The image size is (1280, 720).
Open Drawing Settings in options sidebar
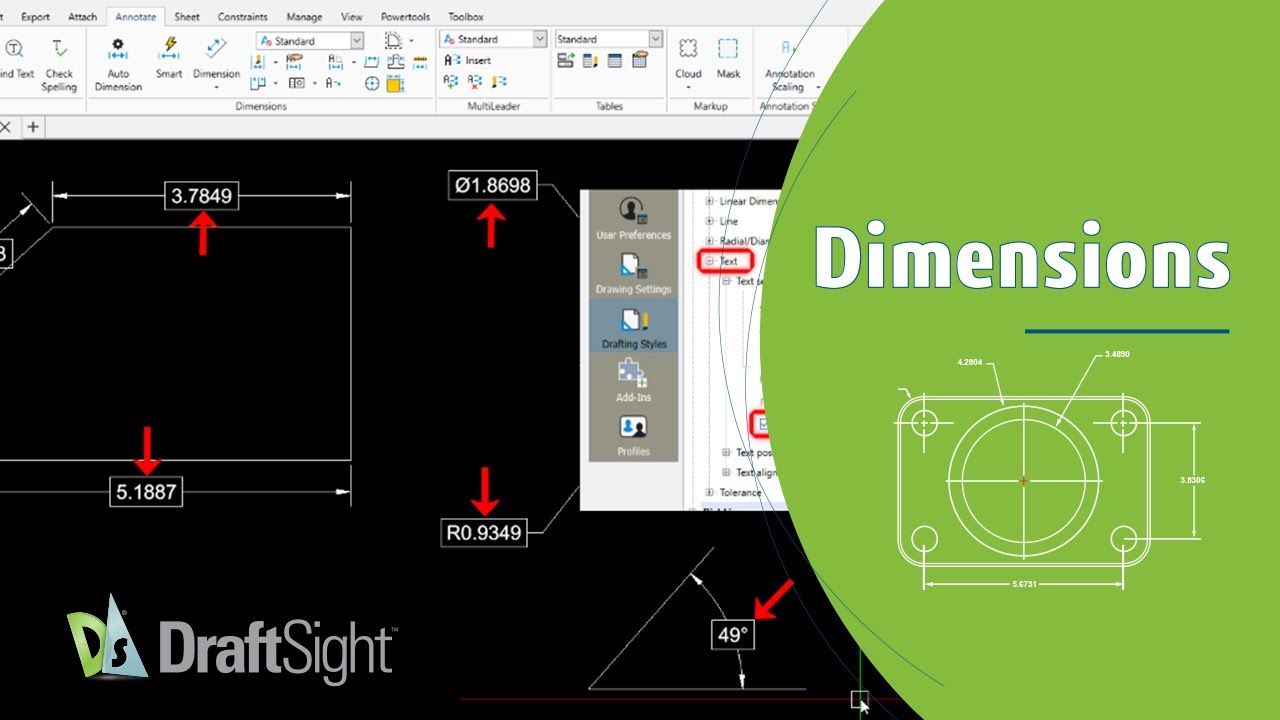633,272
